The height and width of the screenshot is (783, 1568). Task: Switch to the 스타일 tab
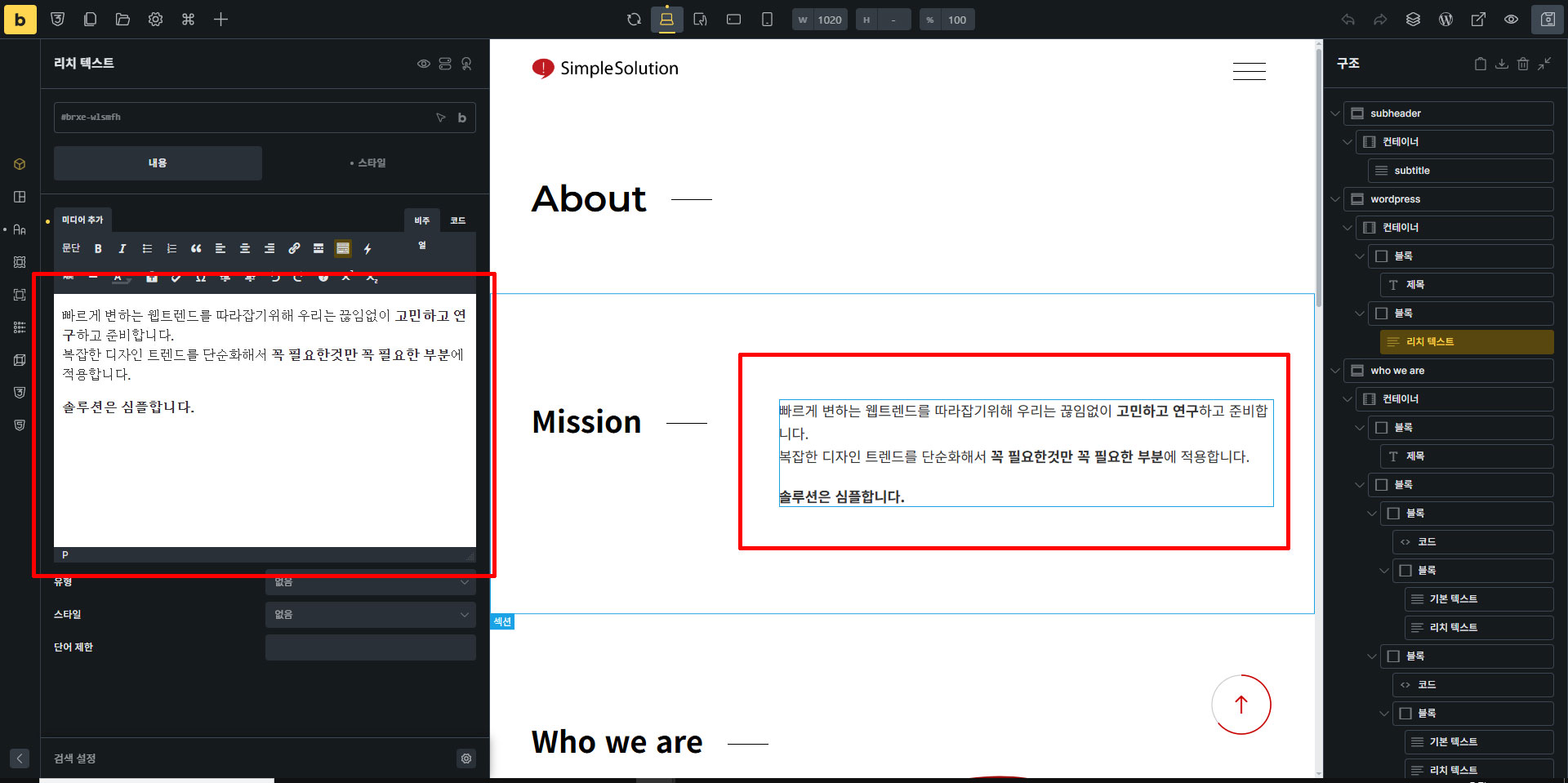368,163
